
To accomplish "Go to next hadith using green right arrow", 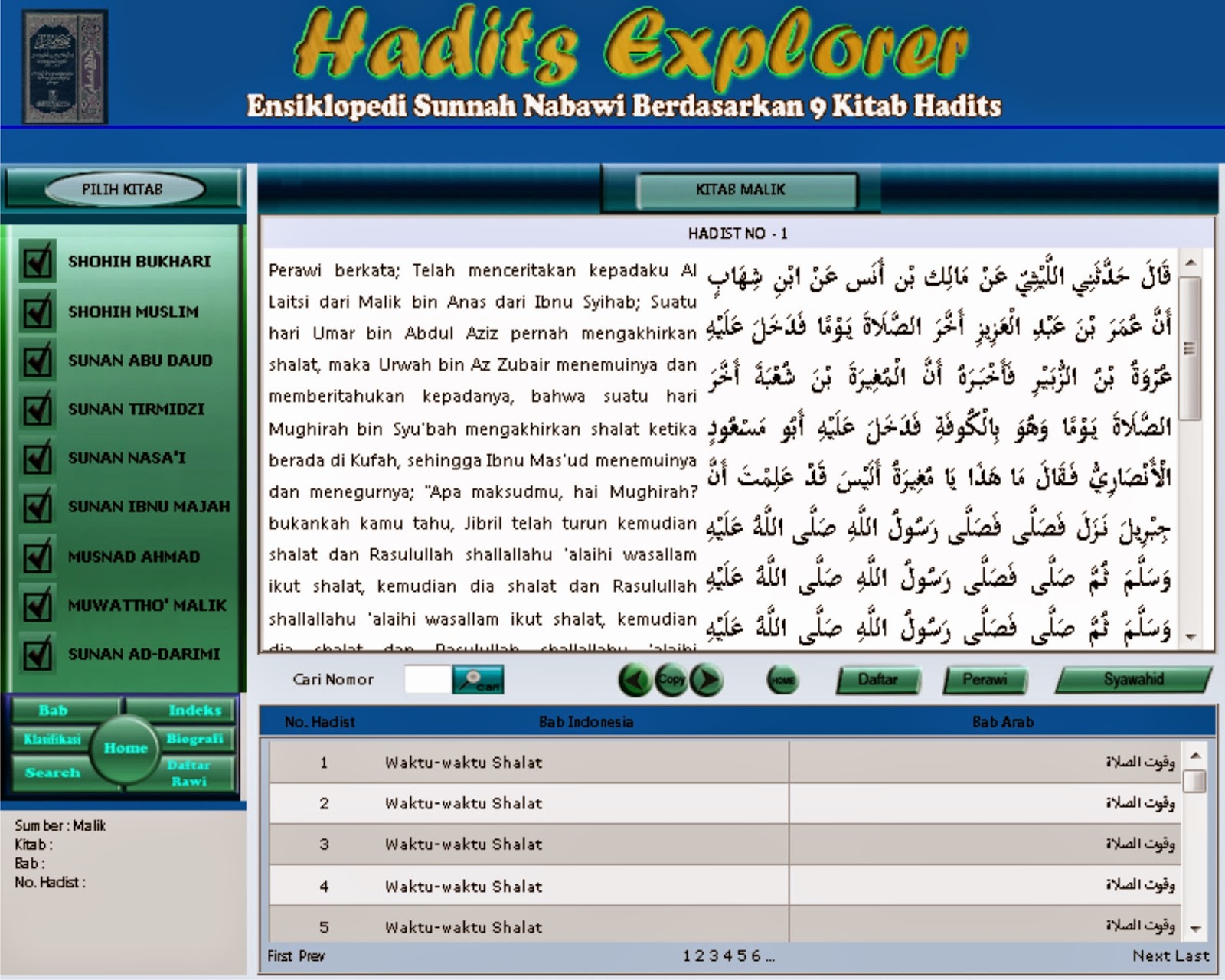I will click(x=706, y=680).
